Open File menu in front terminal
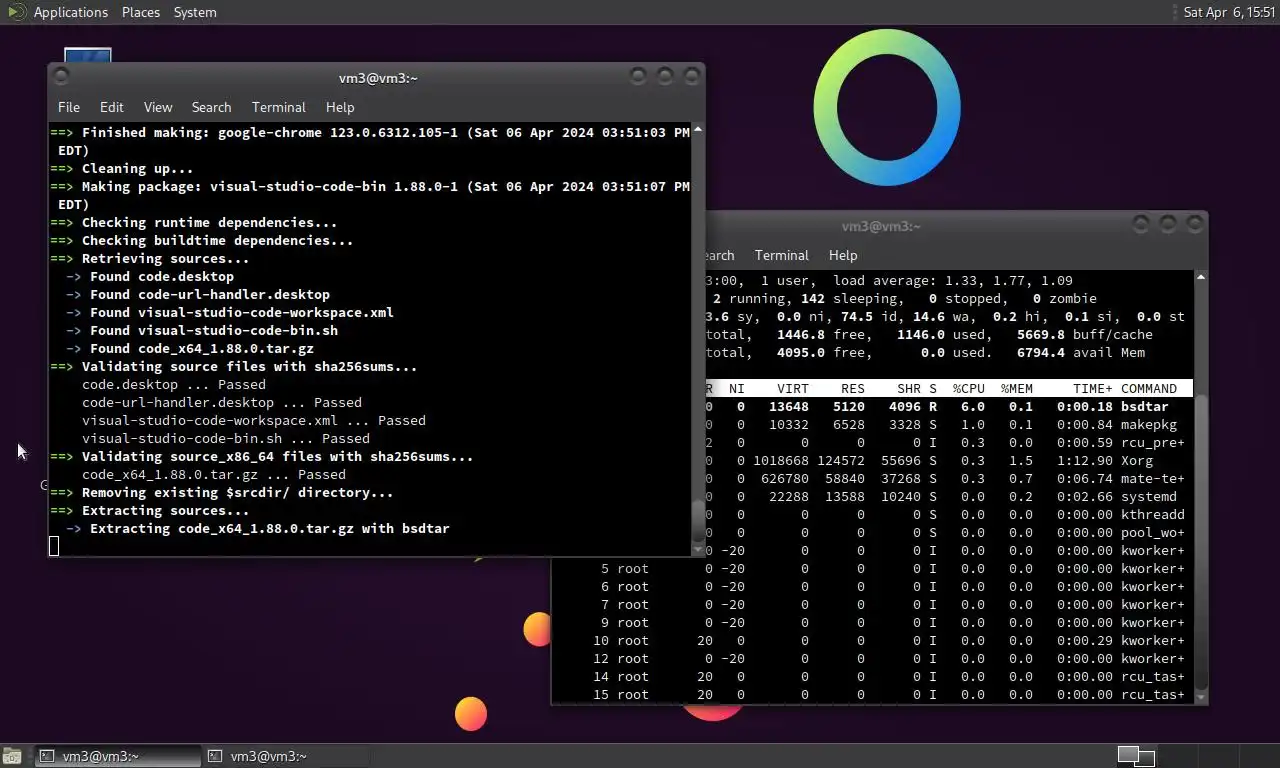 coord(69,107)
